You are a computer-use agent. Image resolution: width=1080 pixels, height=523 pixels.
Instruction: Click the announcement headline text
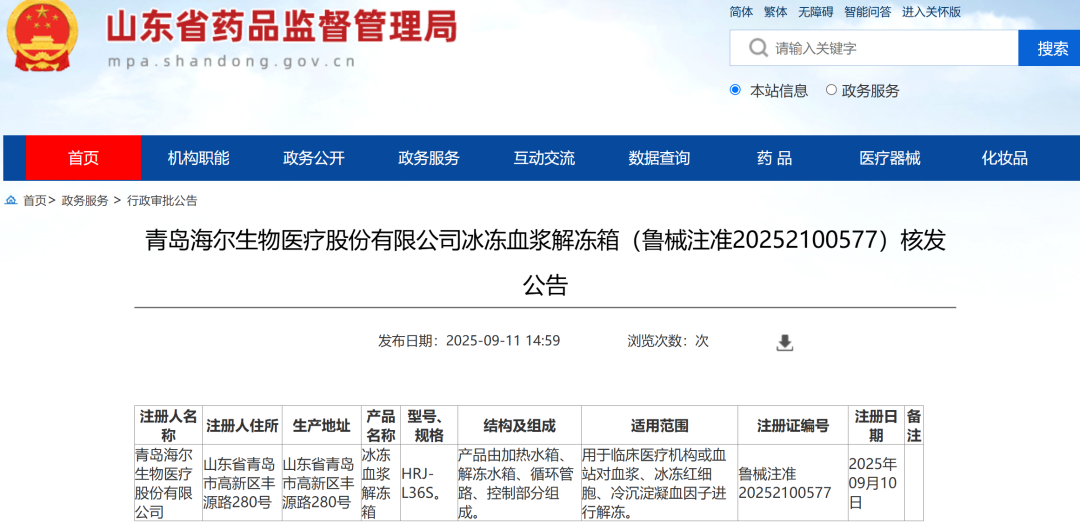pos(545,263)
